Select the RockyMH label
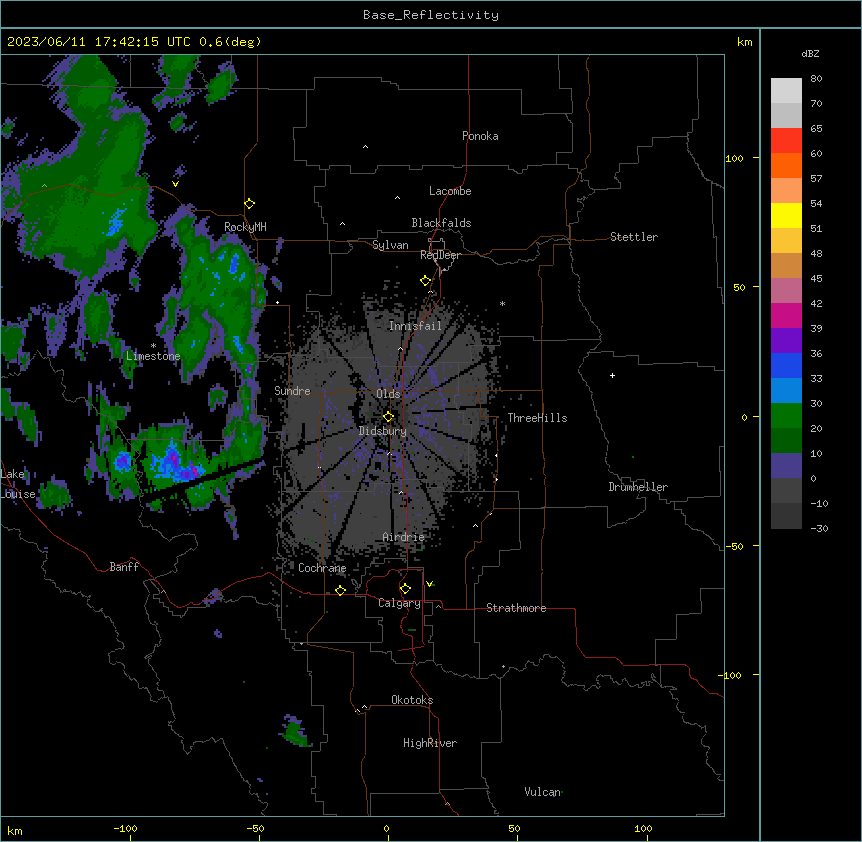The height and width of the screenshot is (842, 862). coord(245,227)
